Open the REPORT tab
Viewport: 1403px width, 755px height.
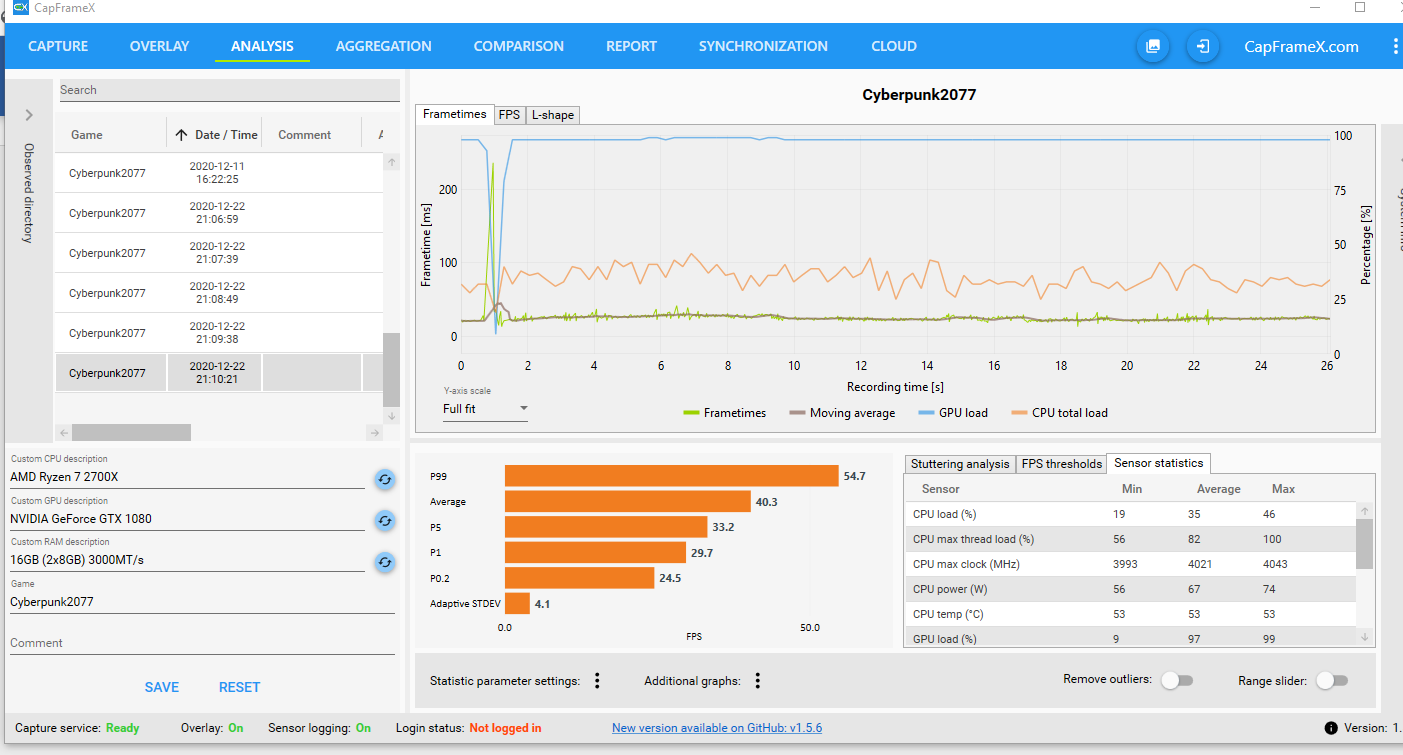pyautogui.click(x=631, y=46)
